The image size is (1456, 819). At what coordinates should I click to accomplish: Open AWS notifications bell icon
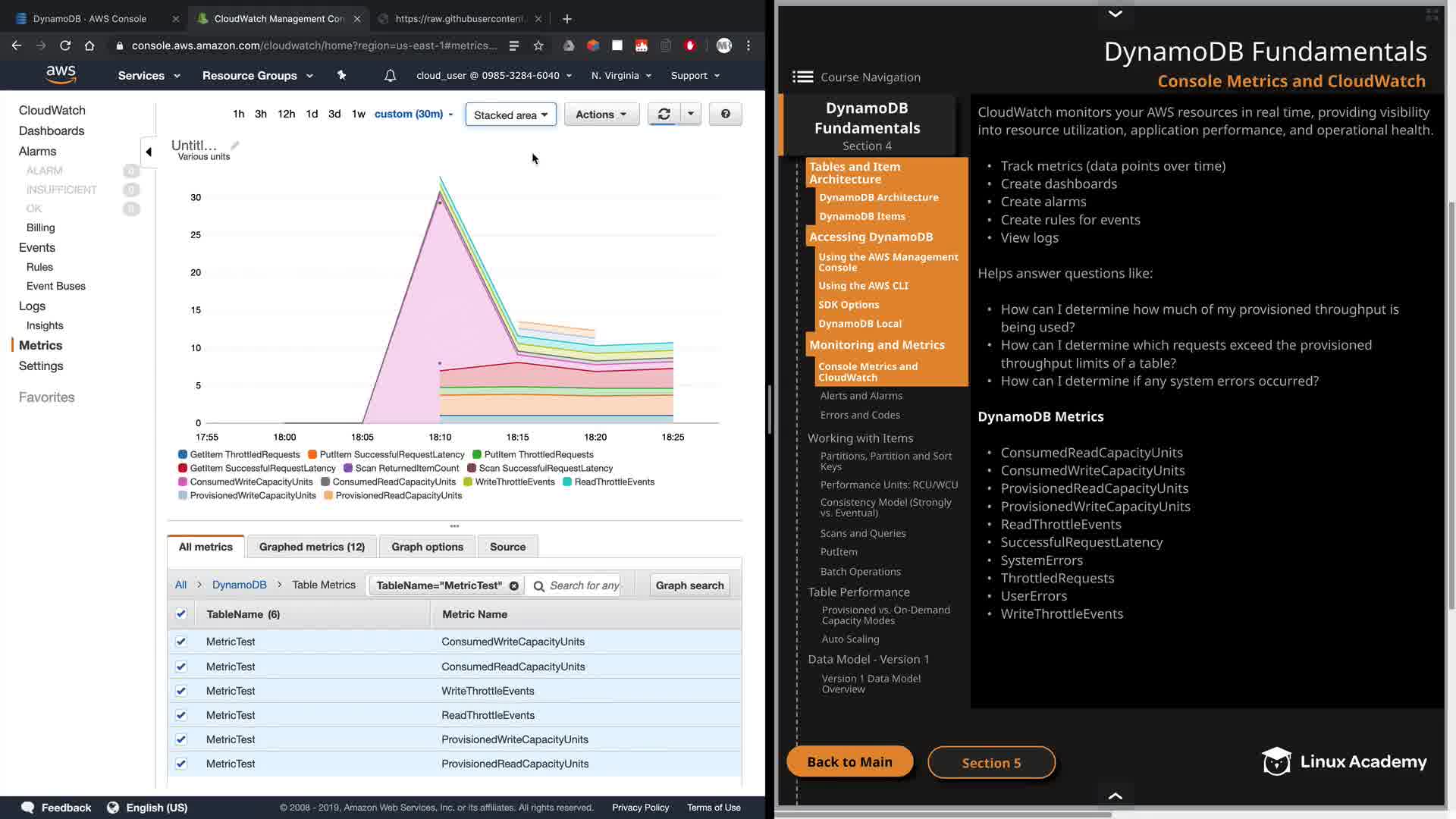tap(390, 76)
